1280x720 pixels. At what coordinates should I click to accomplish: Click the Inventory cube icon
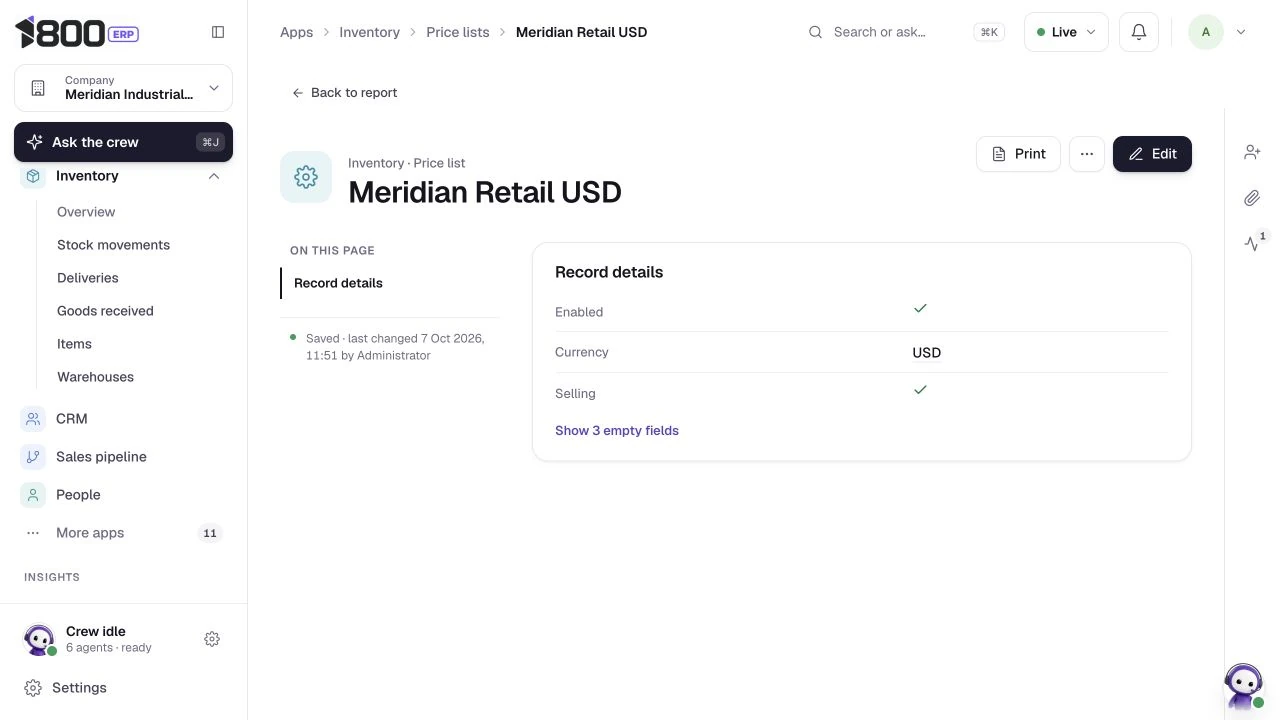[x=33, y=176]
